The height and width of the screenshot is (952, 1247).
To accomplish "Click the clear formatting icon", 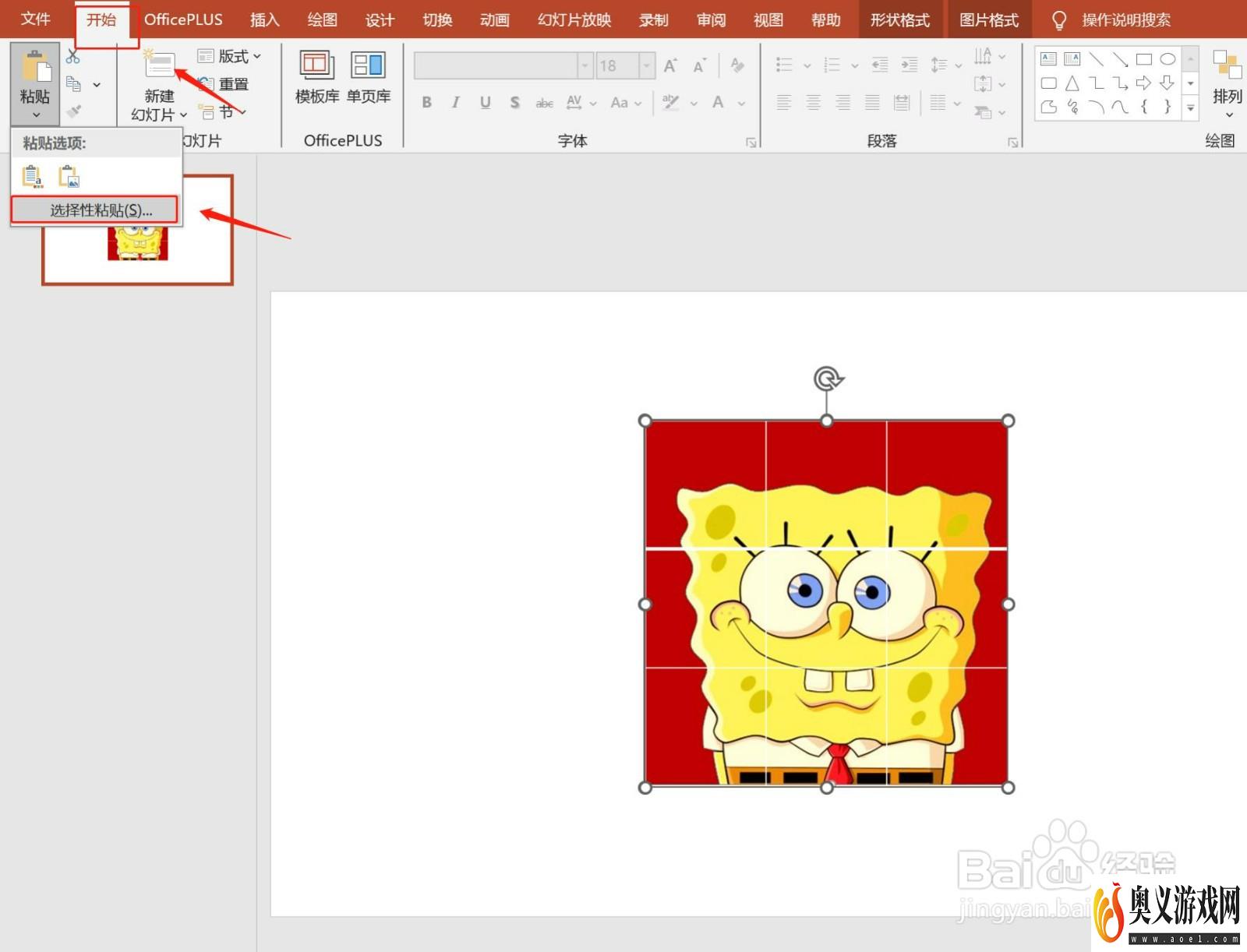I will pos(737,66).
